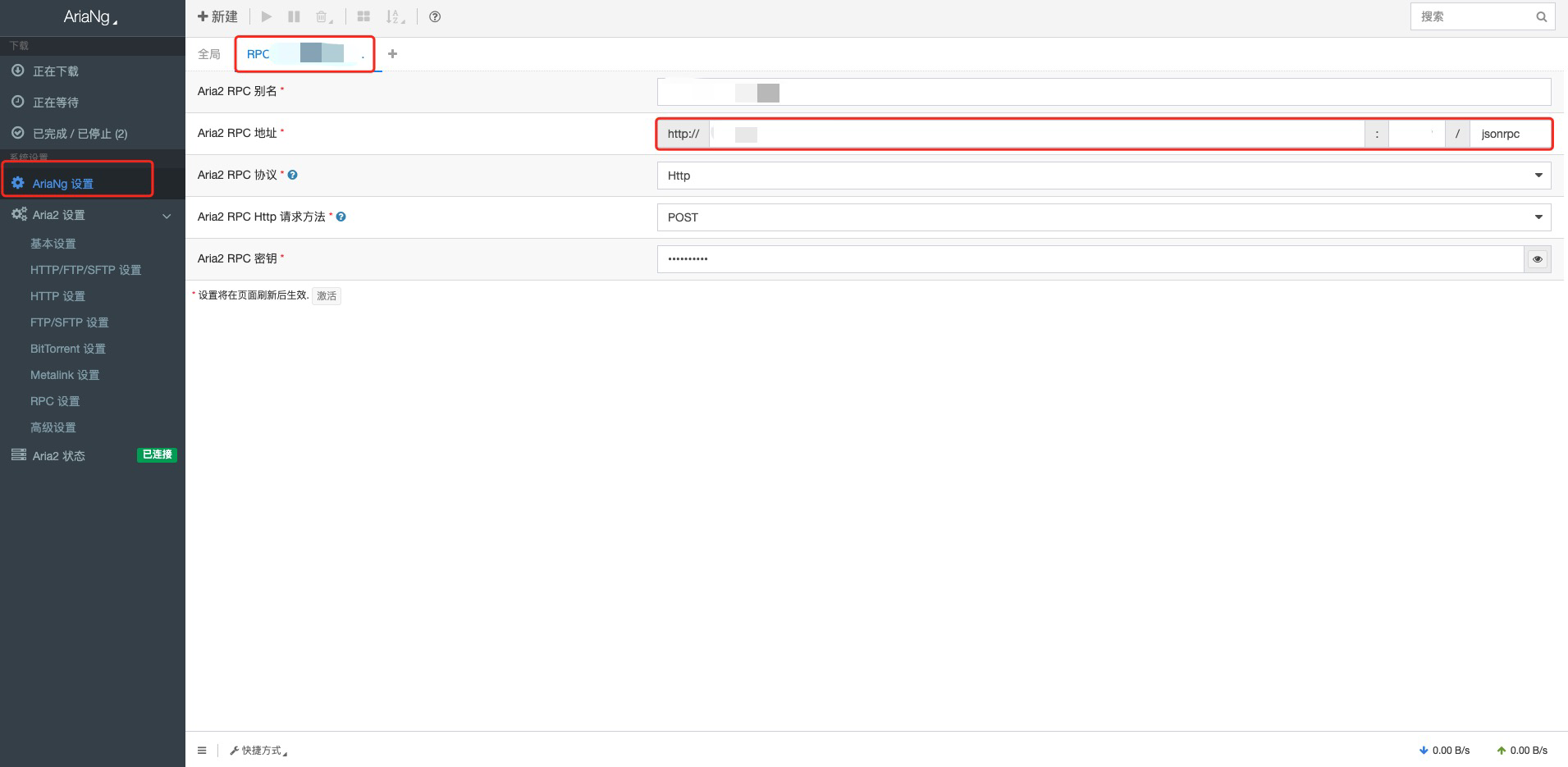Click the Aria2 RPC 别名 input
This screenshot has height=767, width=1568.
1104,92
